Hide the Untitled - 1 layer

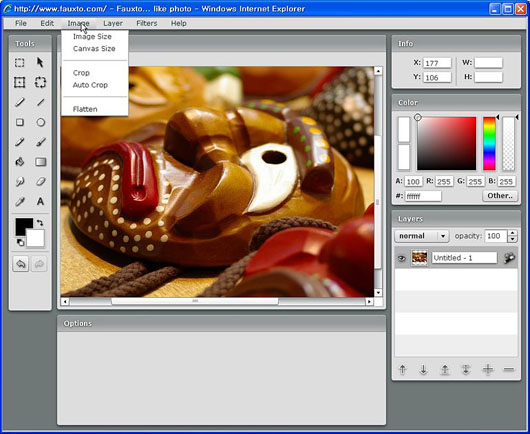(x=402, y=258)
